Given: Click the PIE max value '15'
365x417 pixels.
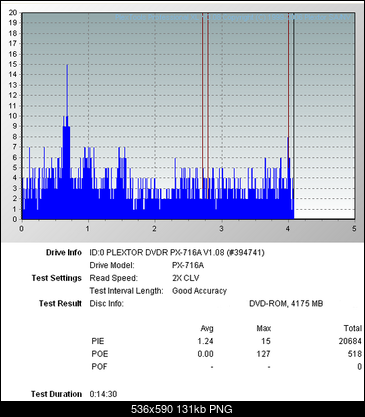Looking at the screenshot, I should click(266, 341).
